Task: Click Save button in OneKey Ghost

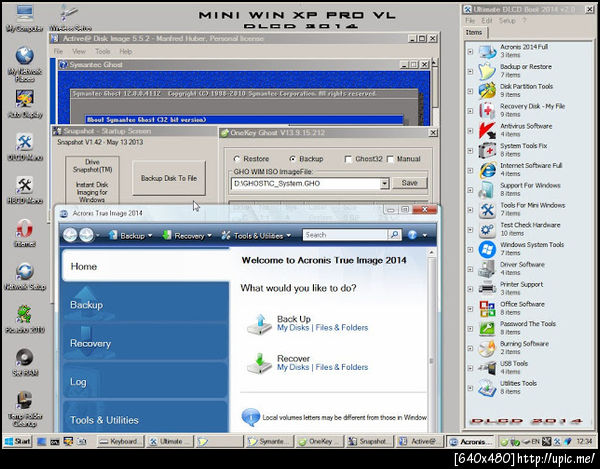Action: click(x=409, y=183)
